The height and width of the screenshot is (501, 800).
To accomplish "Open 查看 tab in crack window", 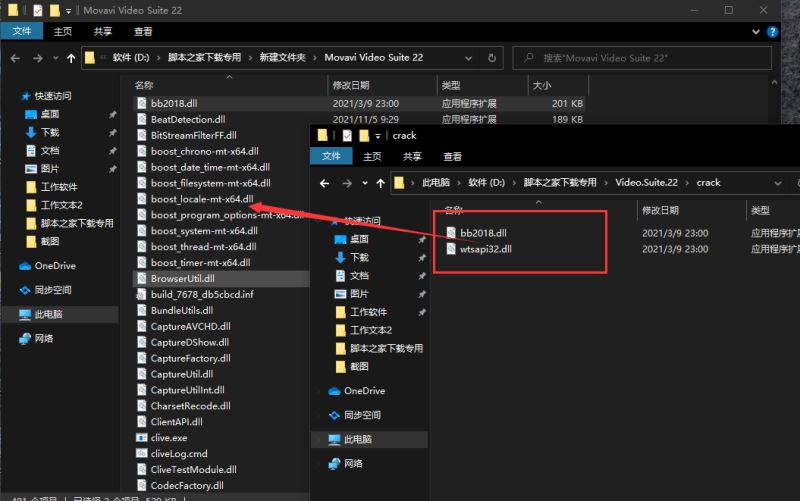I will click(452, 157).
